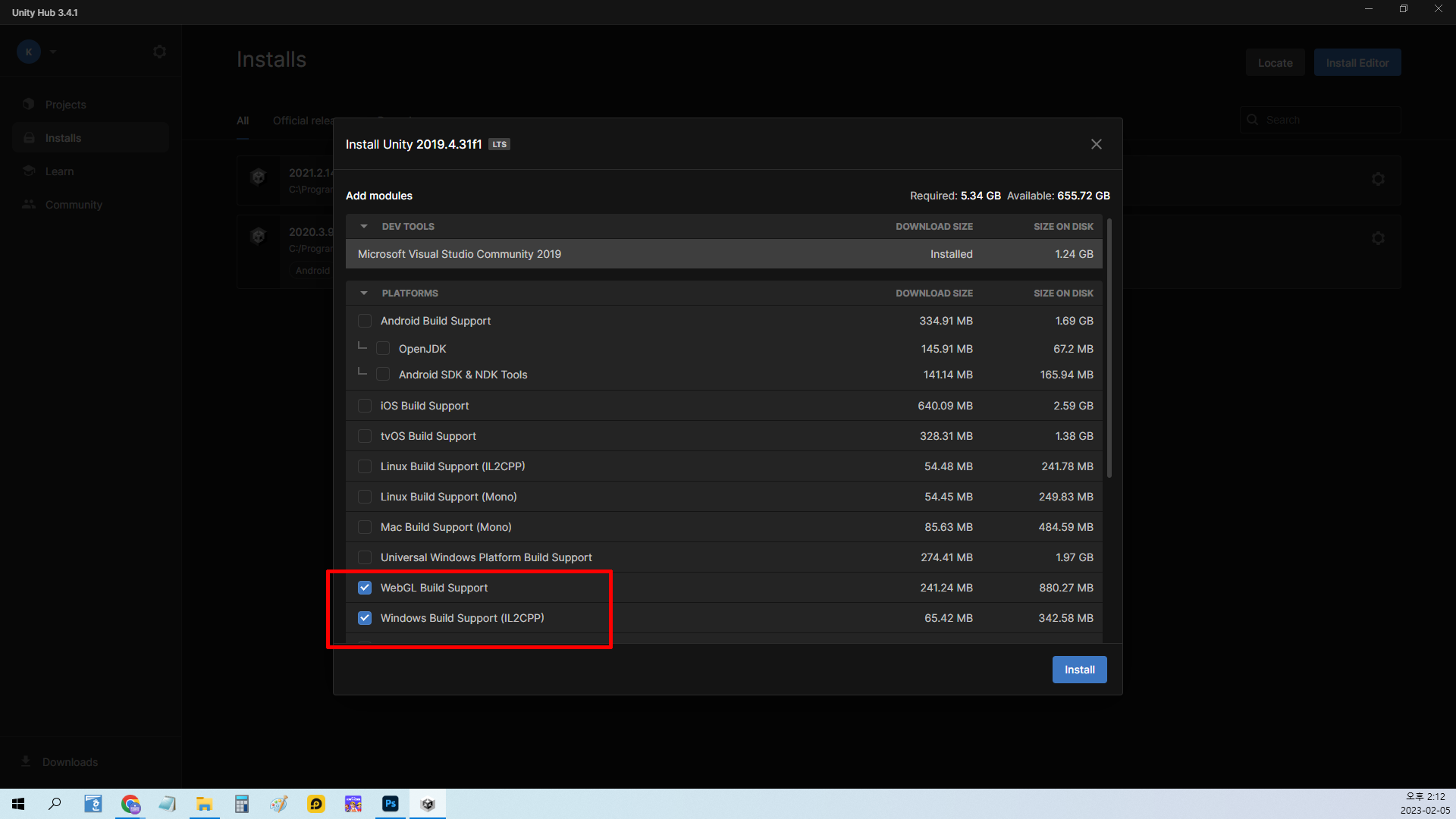Open Photoshop from the taskbar

(391, 804)
